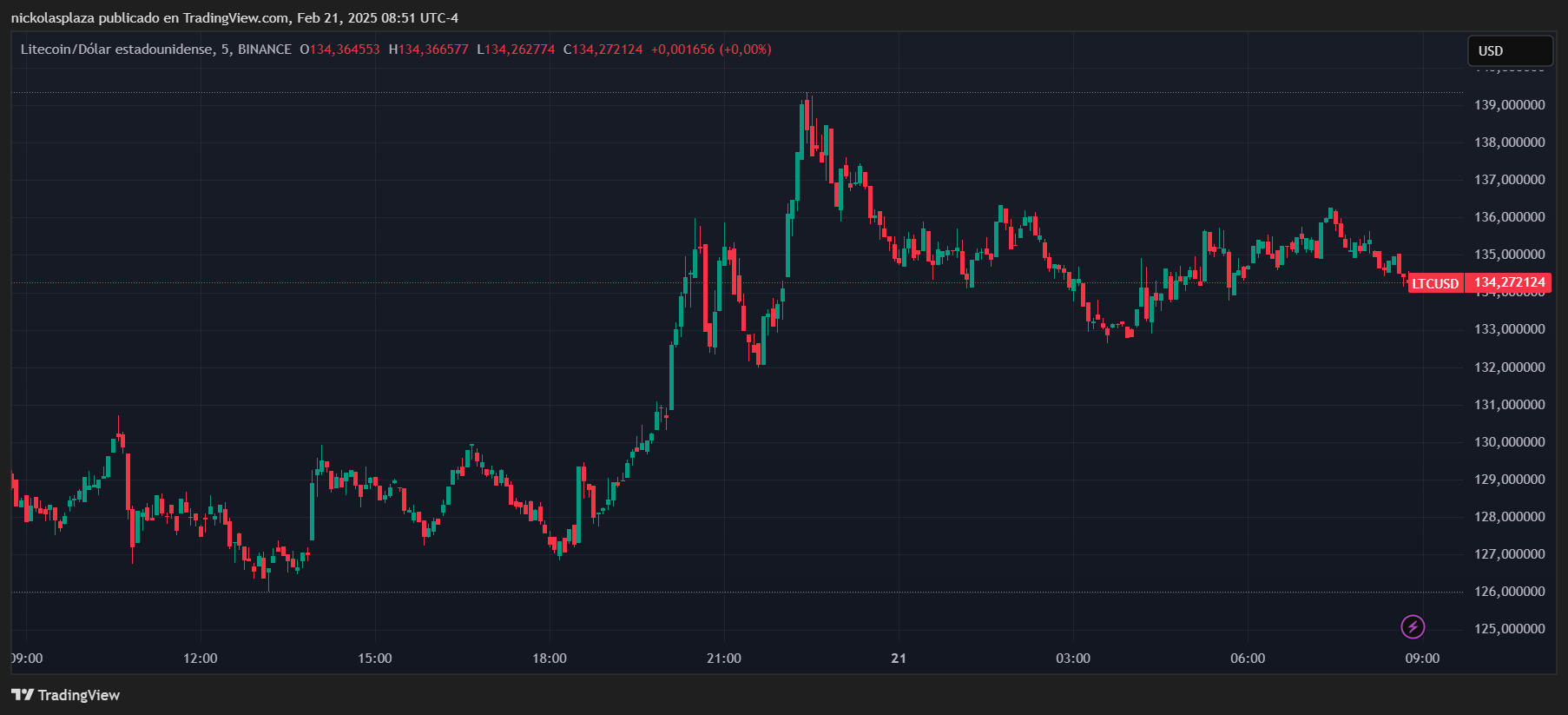Click the open value O134,364553

(339, 50)
